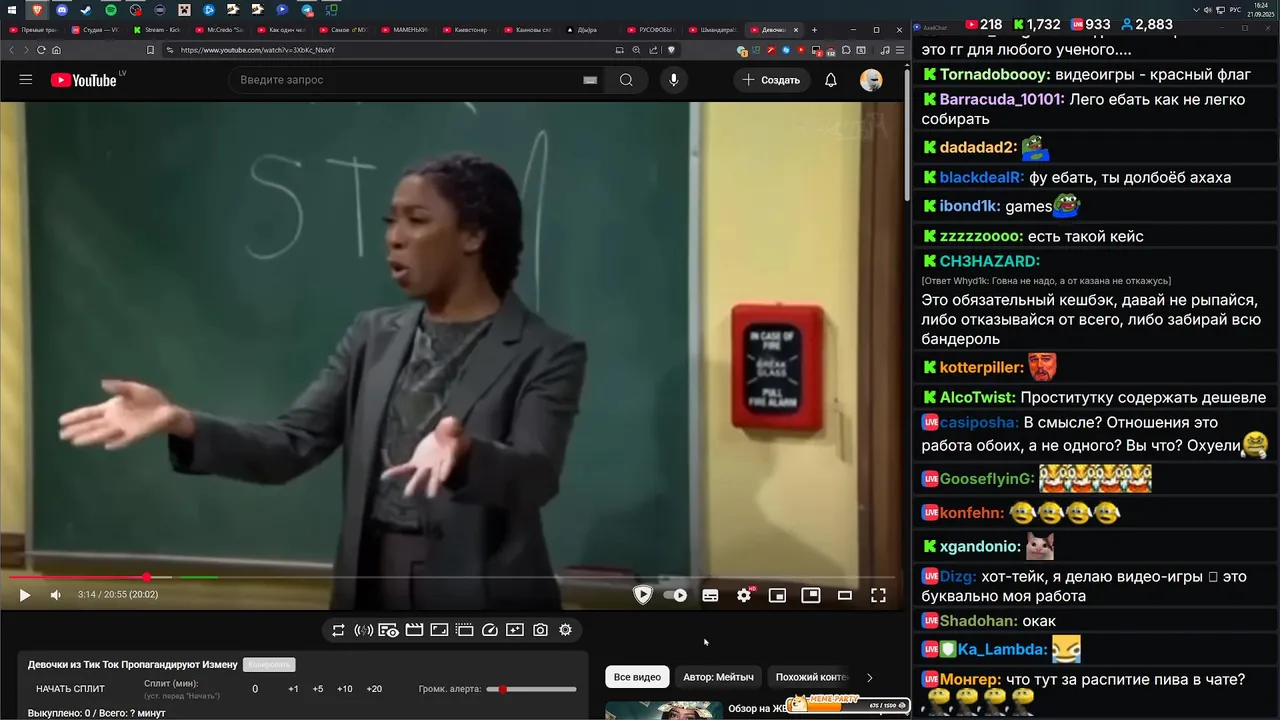The height and width of the screenshot is (720, 1280).
Task: Toggle the loop video icon
Action: [x=338, y=630]
